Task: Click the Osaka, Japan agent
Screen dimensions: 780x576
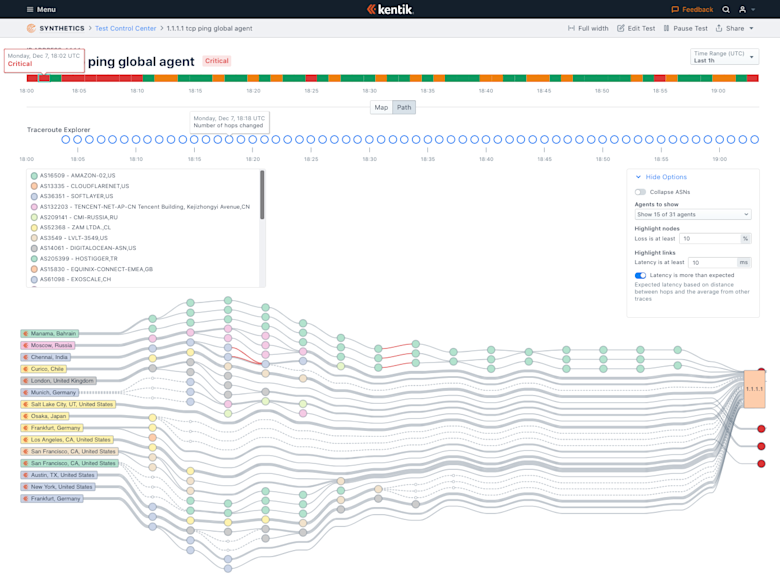Action: tap(44, 416)
